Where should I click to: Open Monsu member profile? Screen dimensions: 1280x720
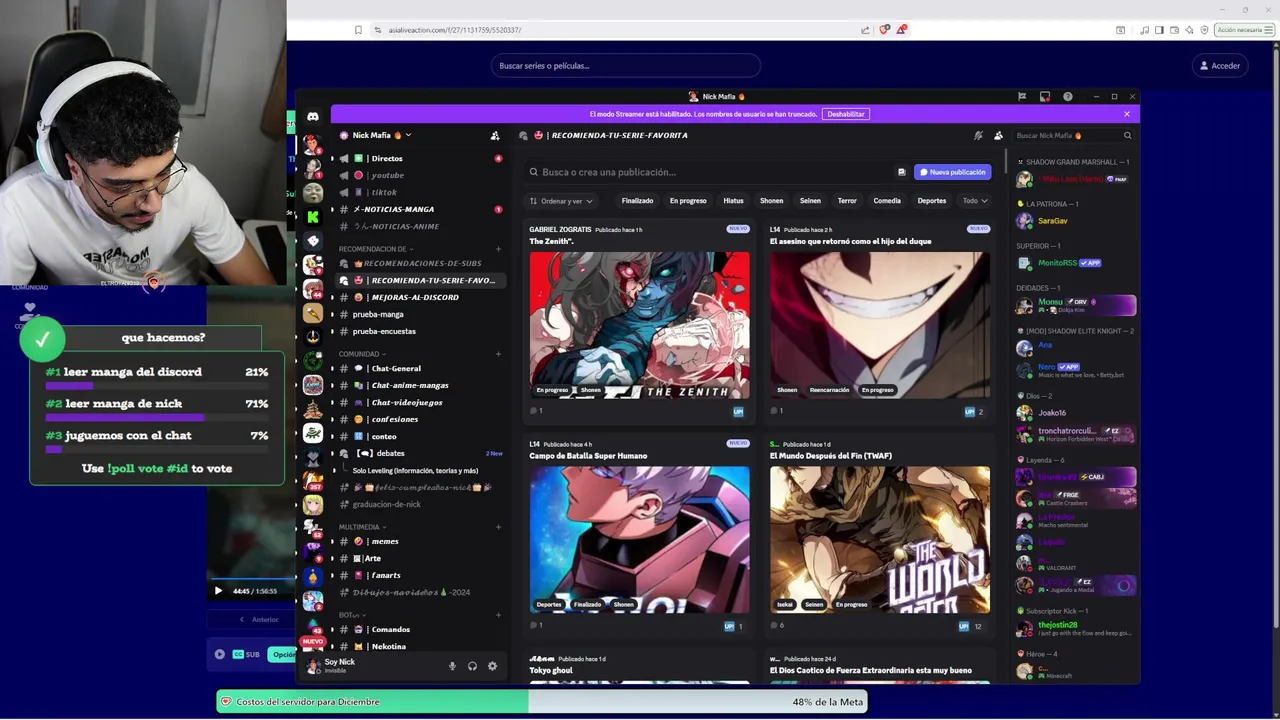(x=1075, y=305)
